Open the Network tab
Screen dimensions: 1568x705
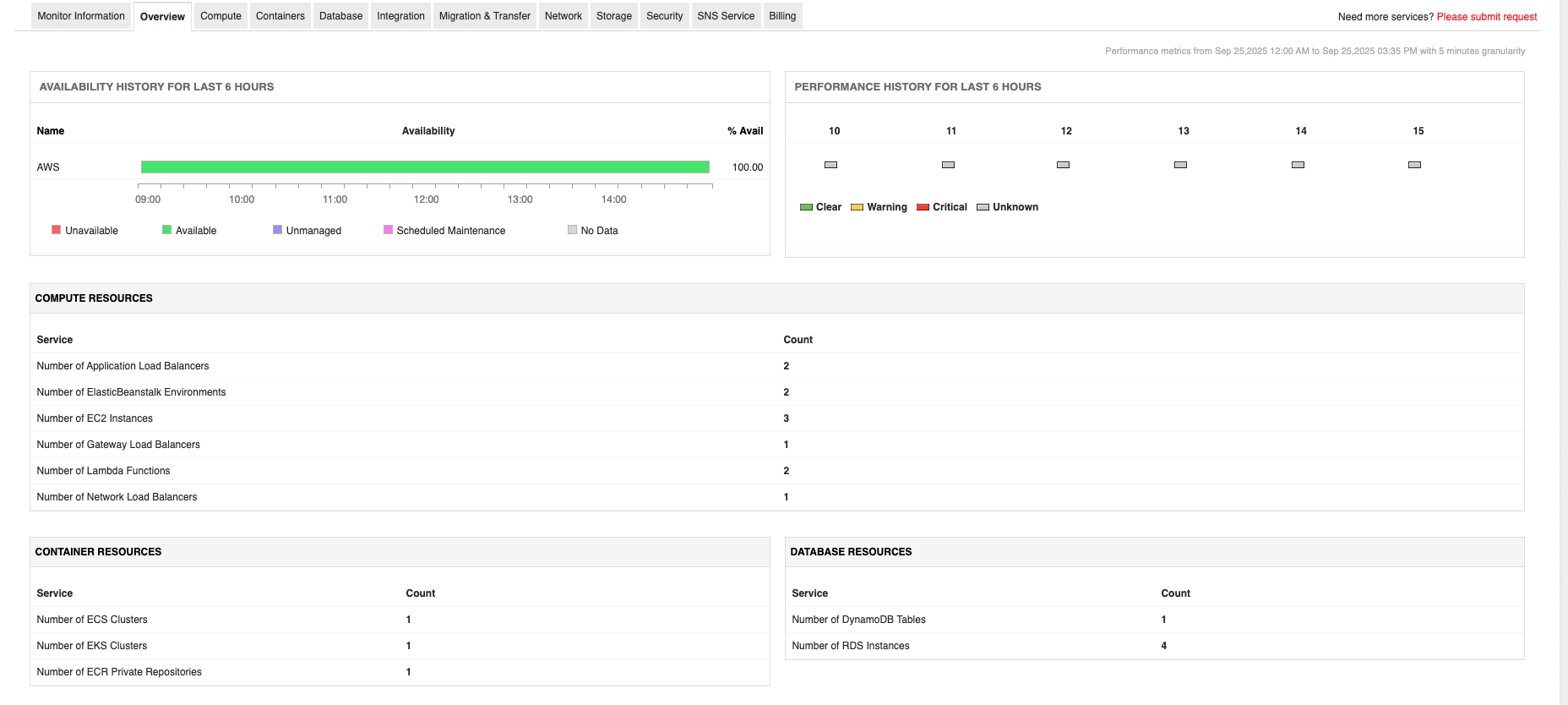[x=563, y=16]
